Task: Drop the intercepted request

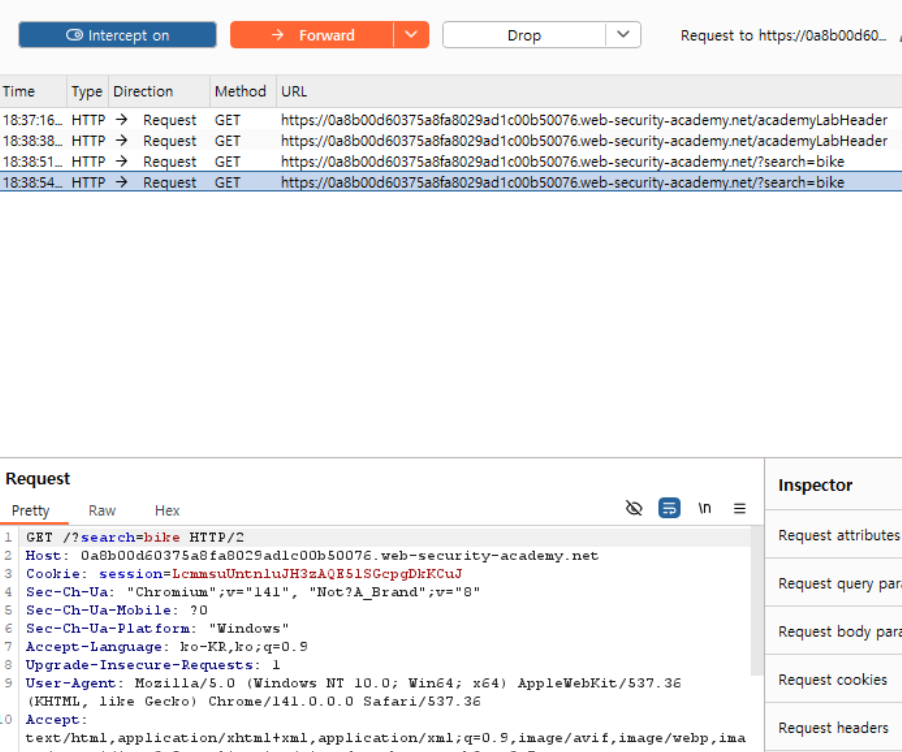Action: [x=524, y=35]
